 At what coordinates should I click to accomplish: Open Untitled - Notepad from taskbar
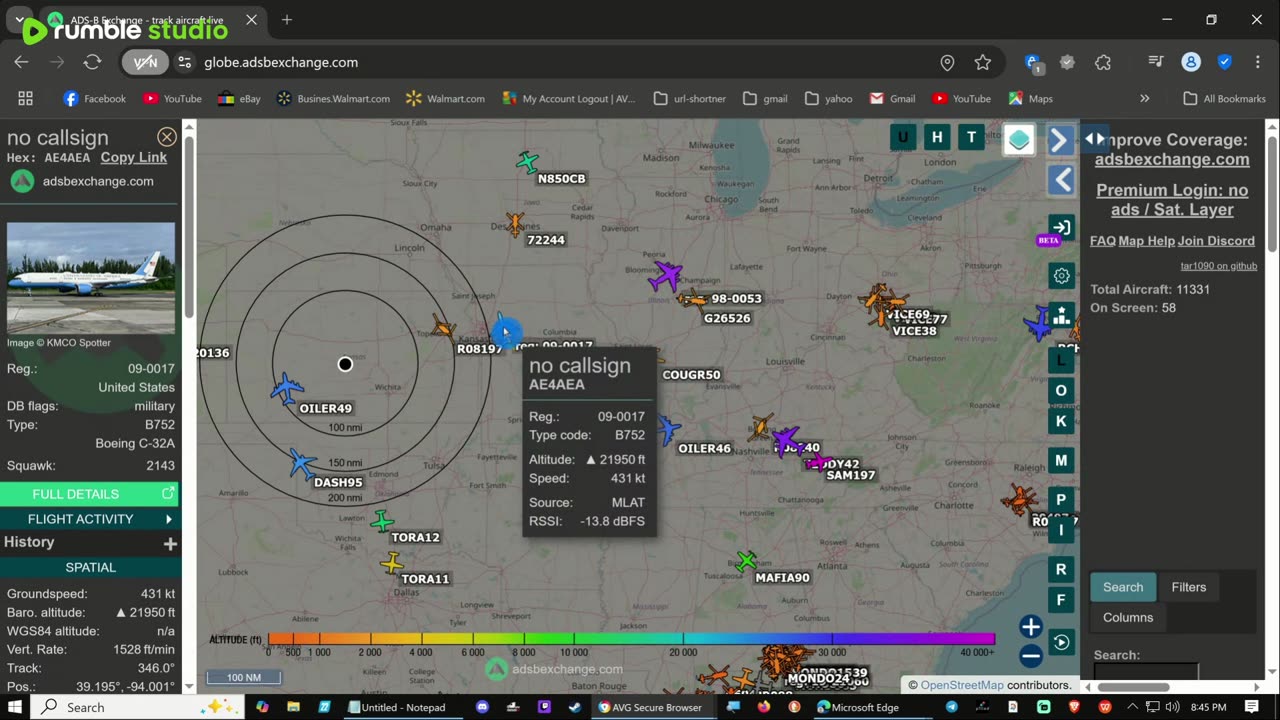tap(397, 707)
